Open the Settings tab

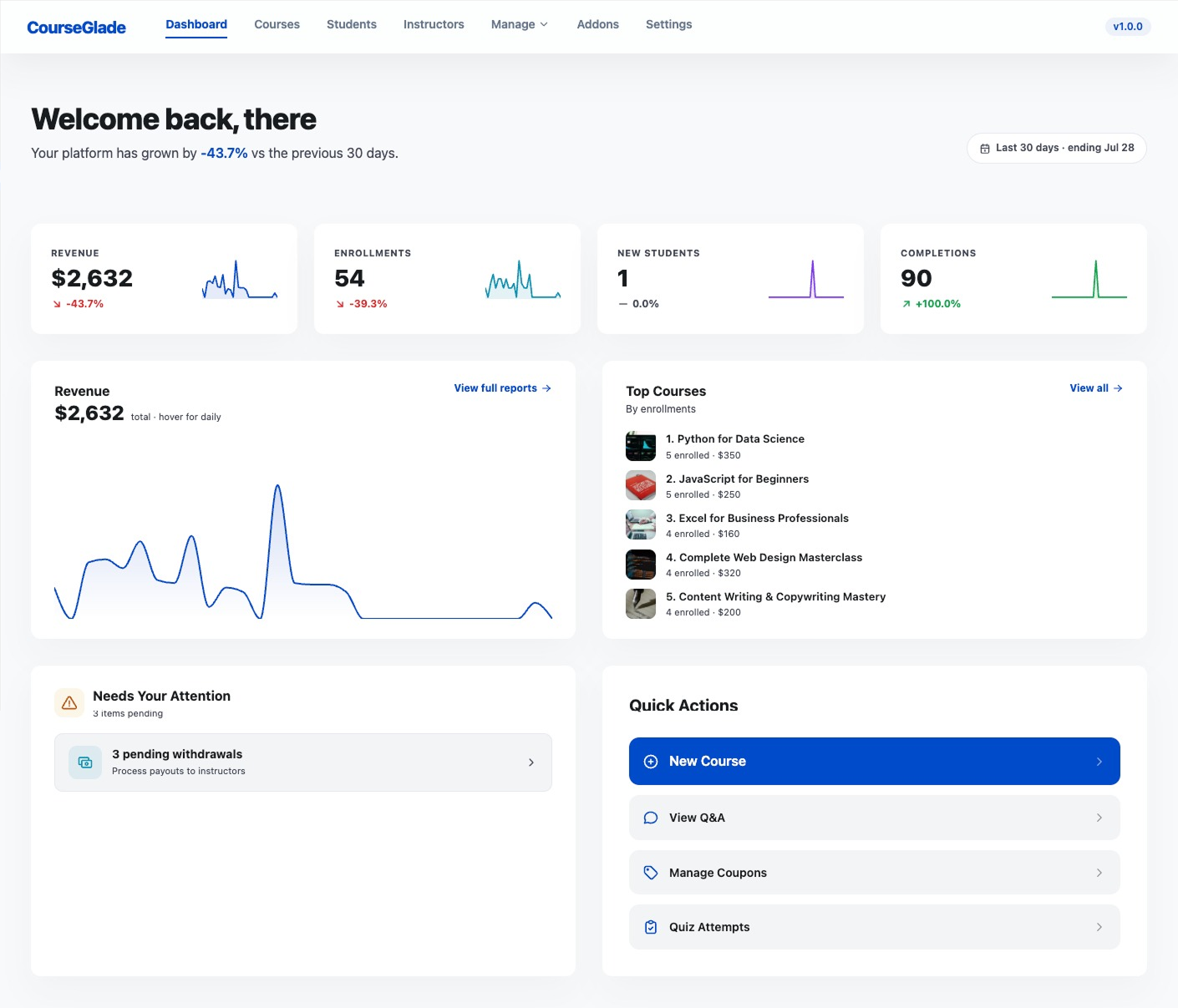[x=668, y=24]
